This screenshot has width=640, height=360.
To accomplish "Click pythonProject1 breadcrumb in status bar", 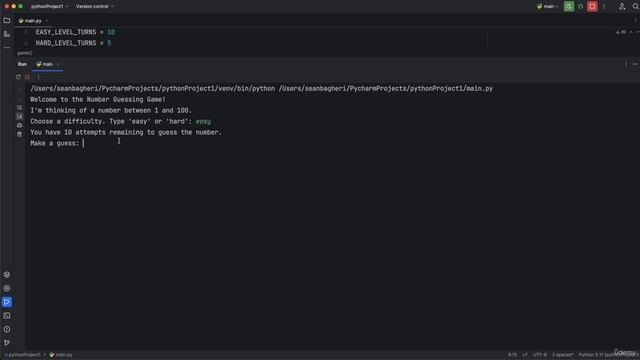I will pyautogui.click(x=24, y=355).
